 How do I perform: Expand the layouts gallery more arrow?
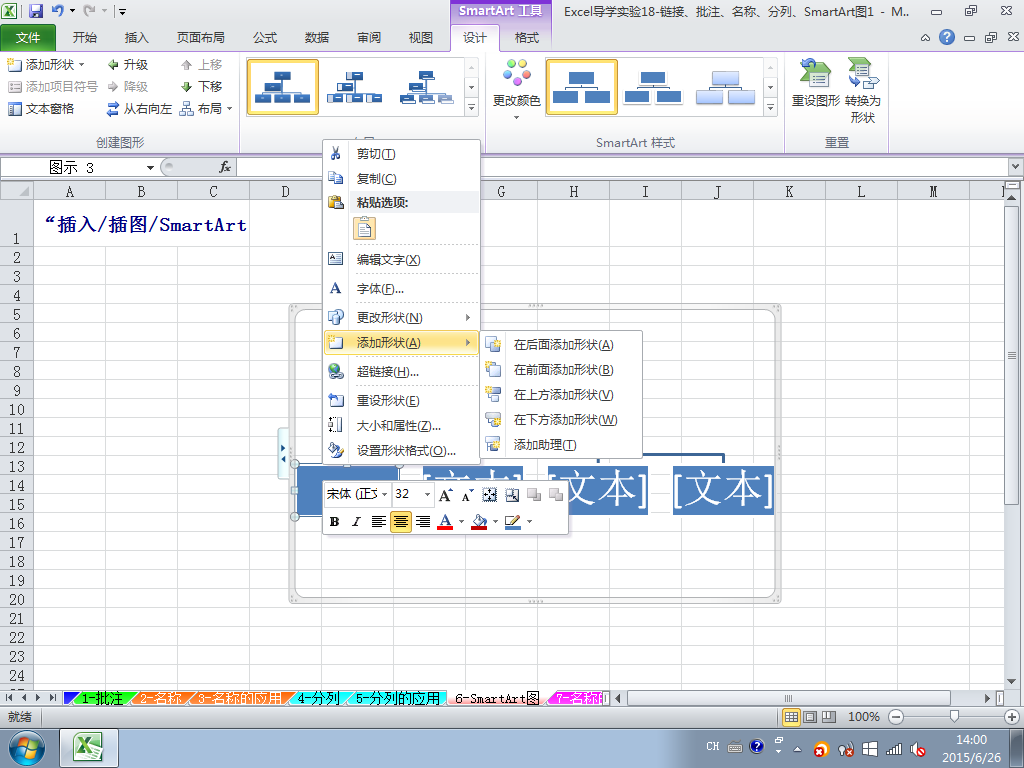point(472,107)
